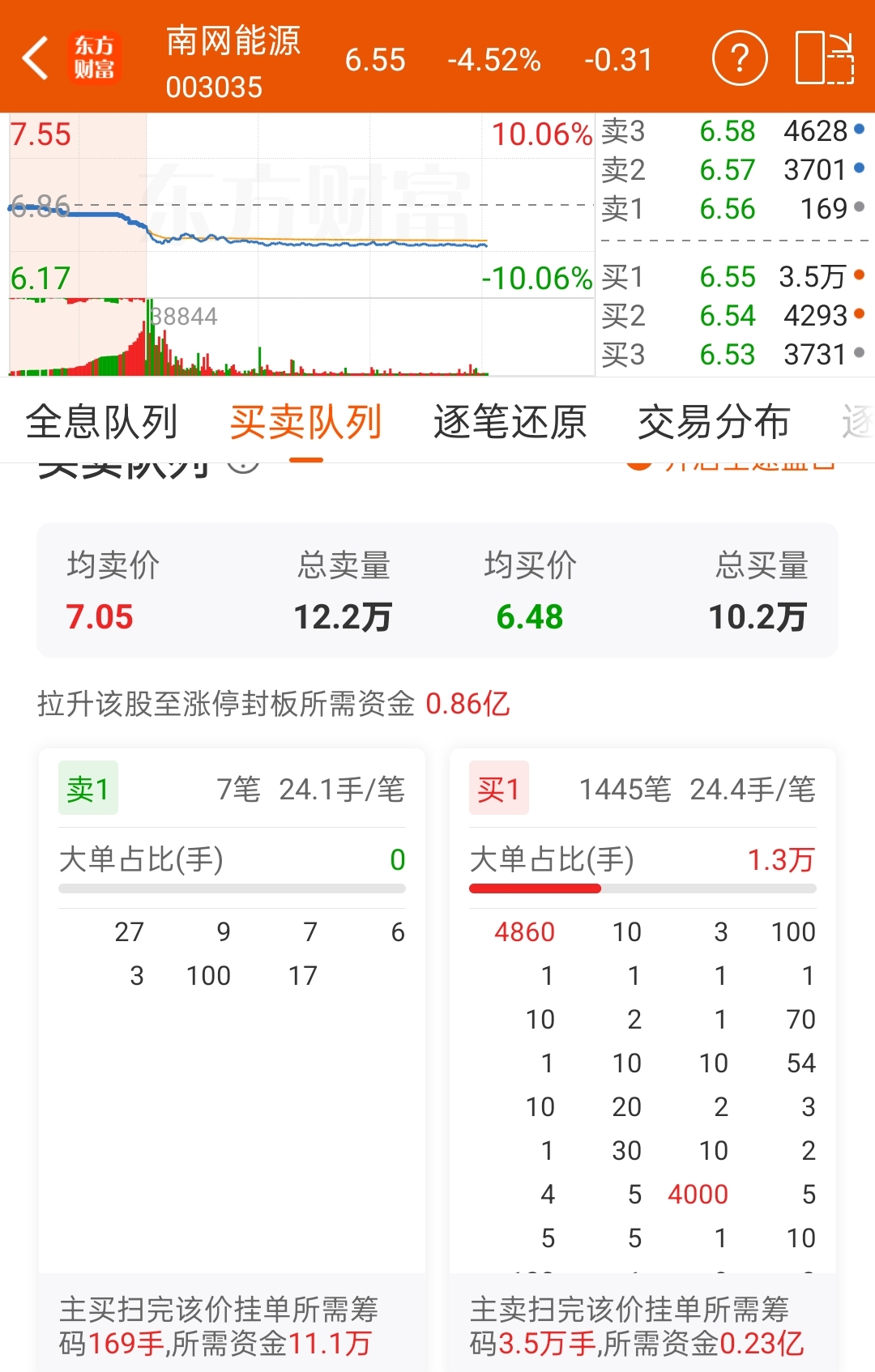The height and width of the screenshot is (1372, 875).
Task: Tap the -4.52% change in header
Action: tap(494, 60)
